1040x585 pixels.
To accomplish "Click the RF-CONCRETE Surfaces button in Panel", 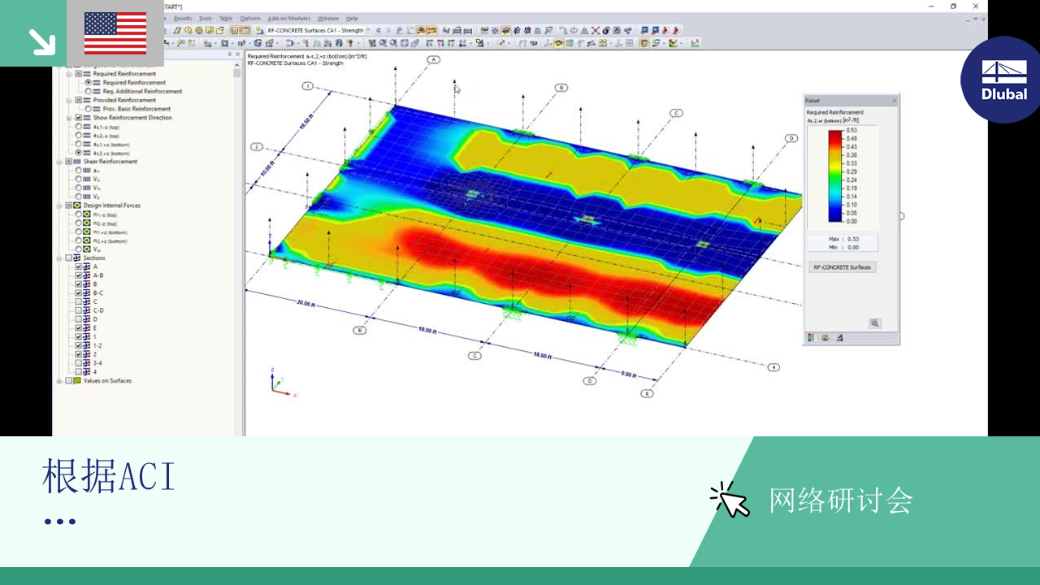I will [842, 267].
